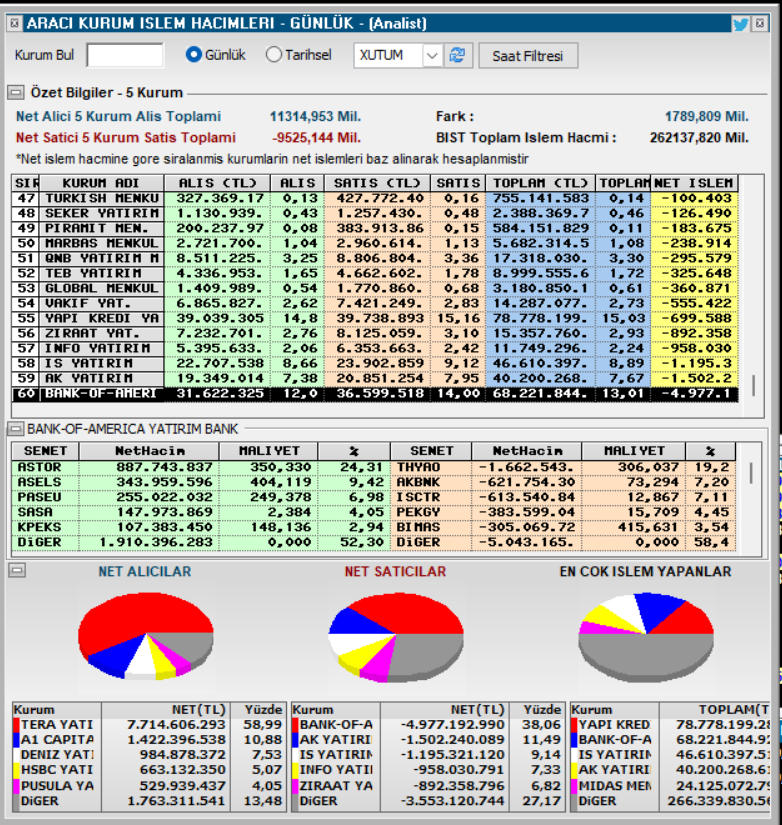The width and height of the screenshot is (782, 825).
Task: Select the AK YATIRIM row
Action: 375,378
